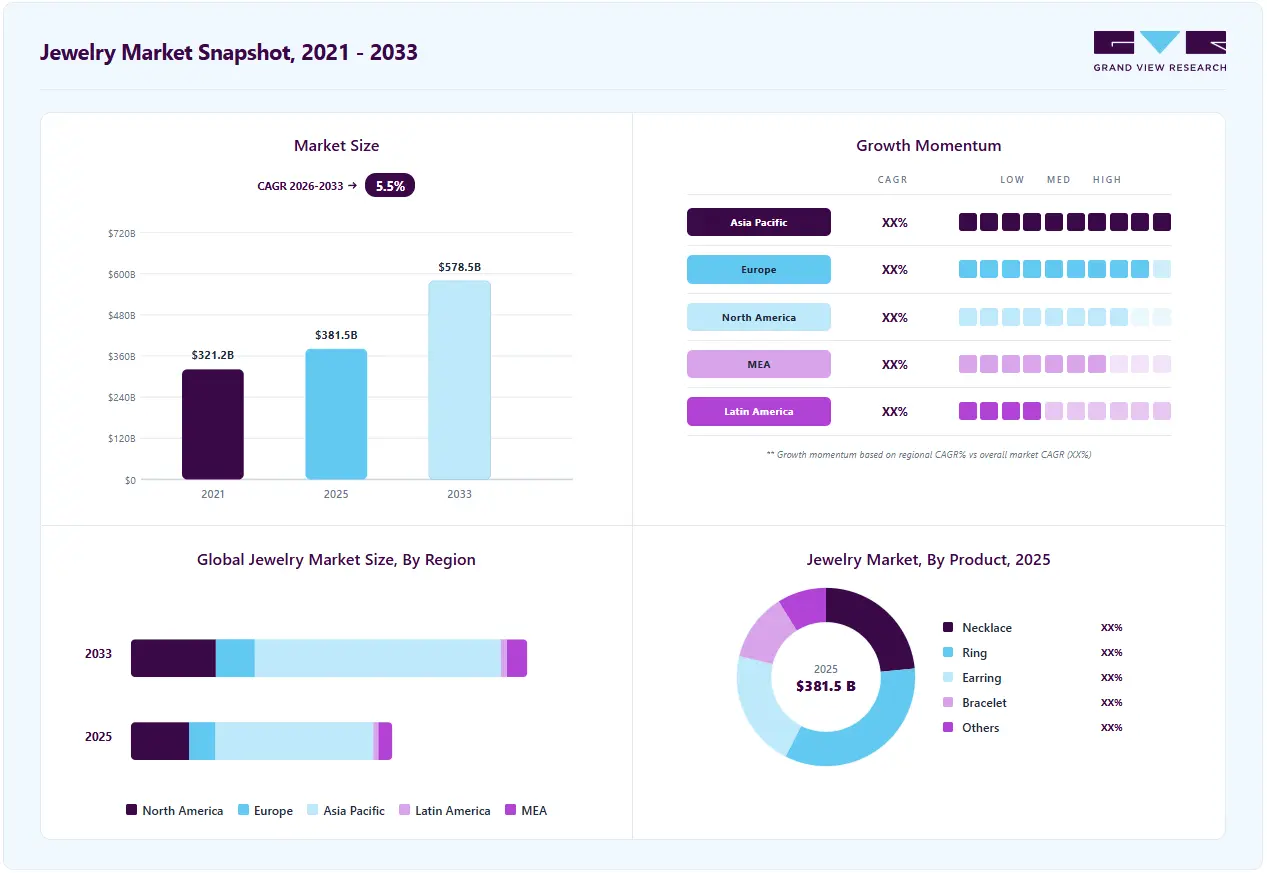Click the $321.2B value label
The width and height of the screenshot is (1267, 873).
click(x=213, y=355)
